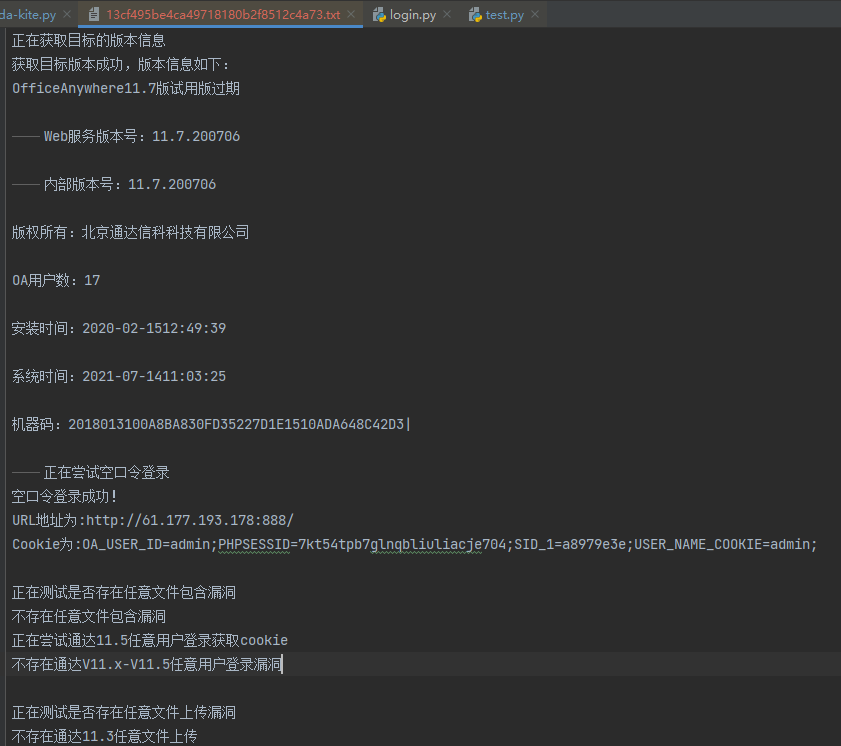Click the line '正在尝试通达11.5任意用户登录获取cookie'
This screenshot has width=841, height=746.
(x=150, y=640)
